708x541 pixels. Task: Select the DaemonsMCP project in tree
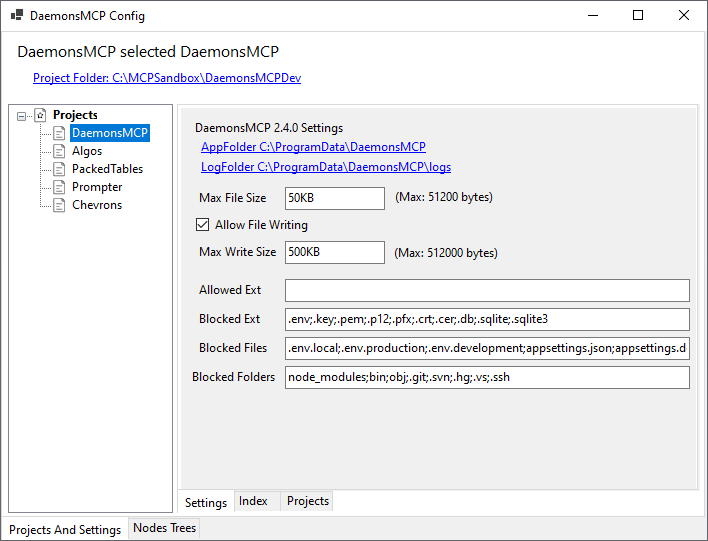tap(110, 133)
